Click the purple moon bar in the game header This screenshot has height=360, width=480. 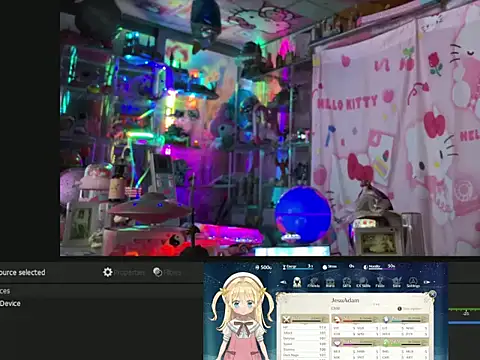(x=379, y=267)
